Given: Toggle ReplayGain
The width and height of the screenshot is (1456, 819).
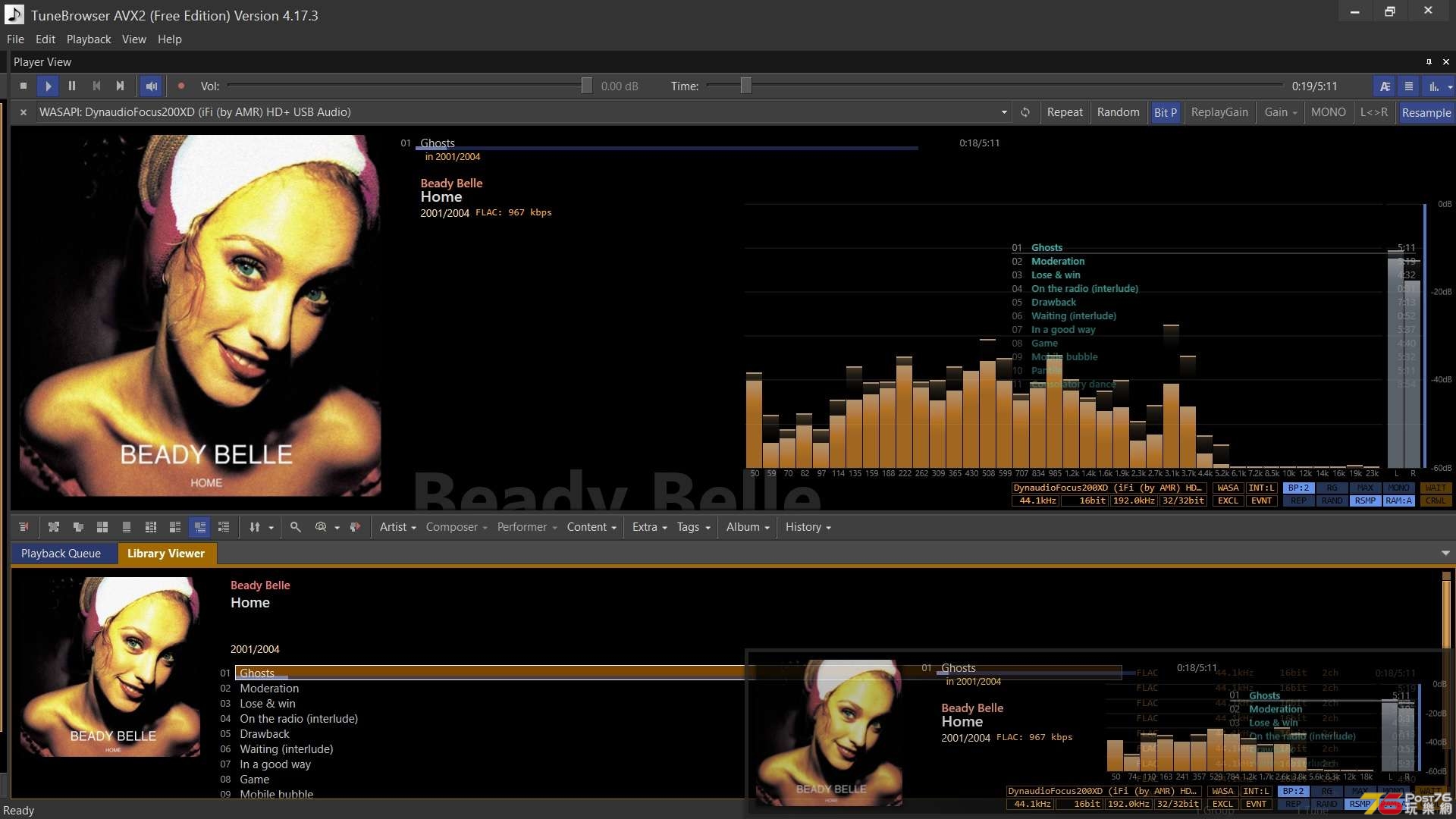Looking at the screenshot, I should 1219,112.
